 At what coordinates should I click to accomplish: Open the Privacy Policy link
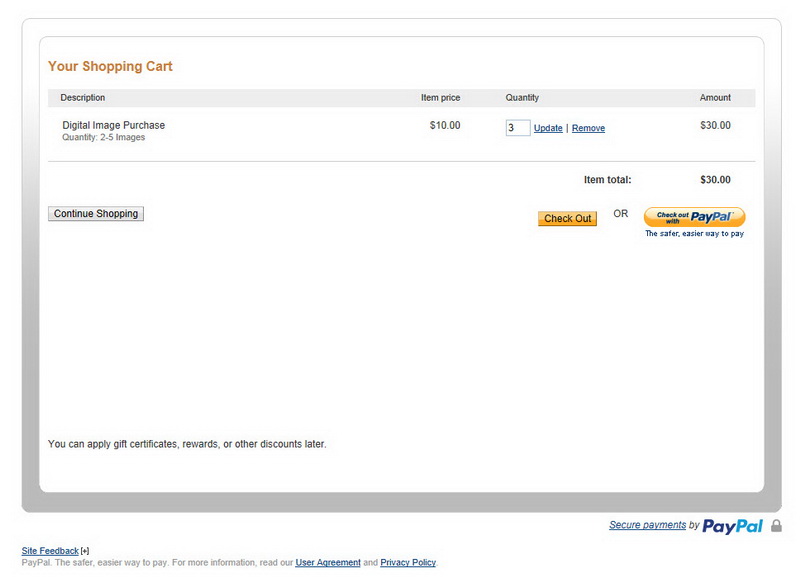(x=408, y=563)
